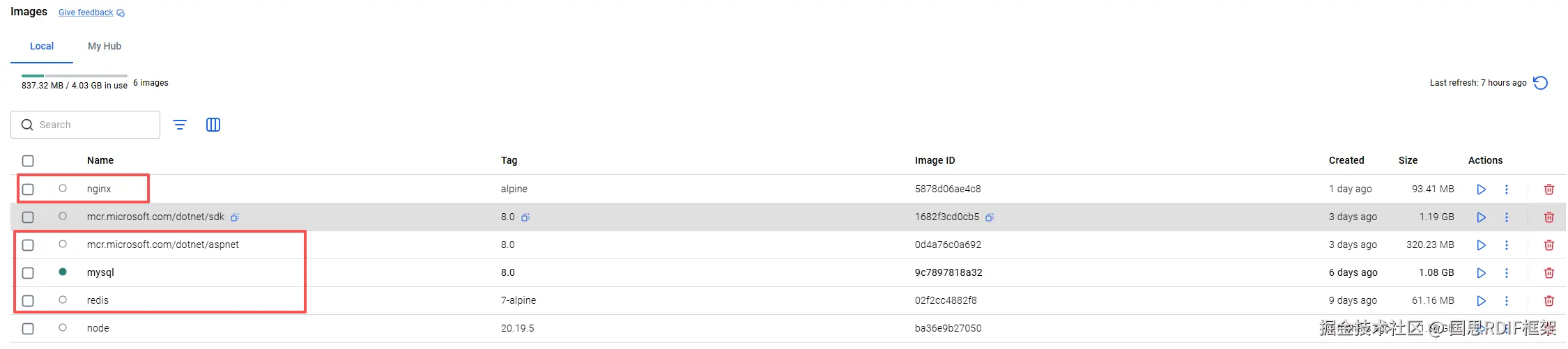This screenshot has height=349, width=1568.
Task: Delete the dotnet/sdk image
Action: (x=1549, y=217)
